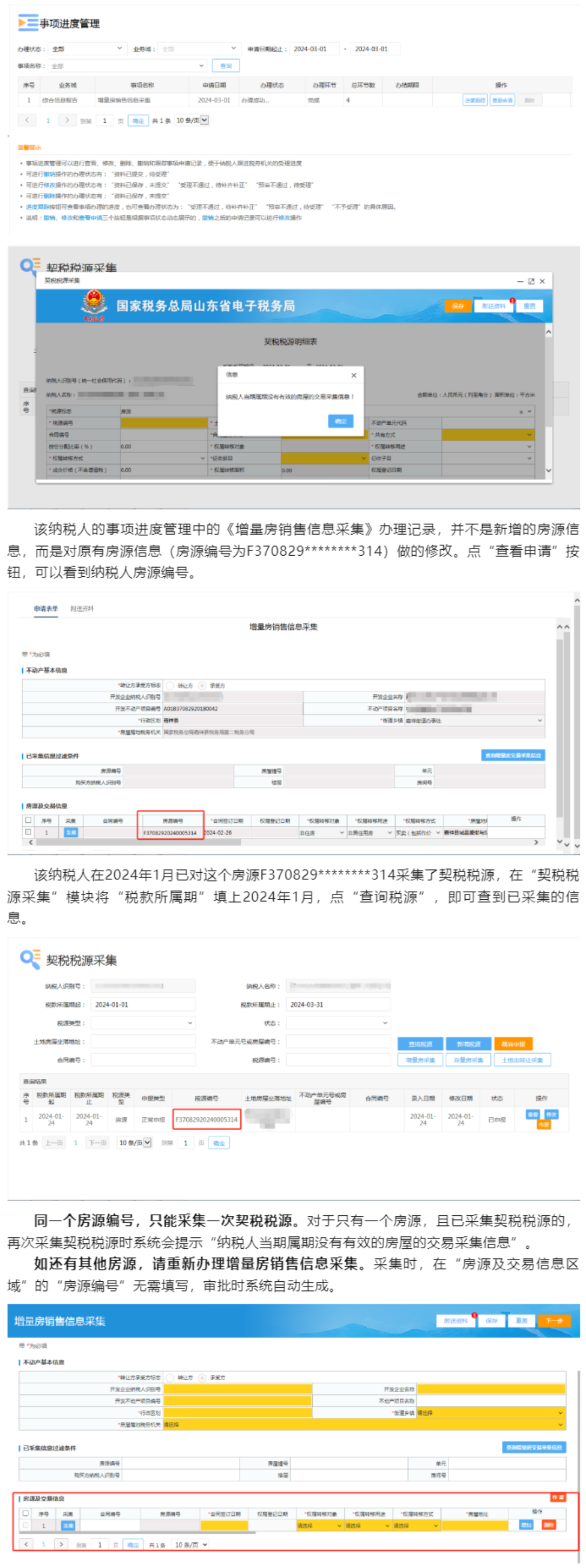Go to previous page in 事项进度管理 list
Viewport: 586px width, 1568px height.
[27, 120]
